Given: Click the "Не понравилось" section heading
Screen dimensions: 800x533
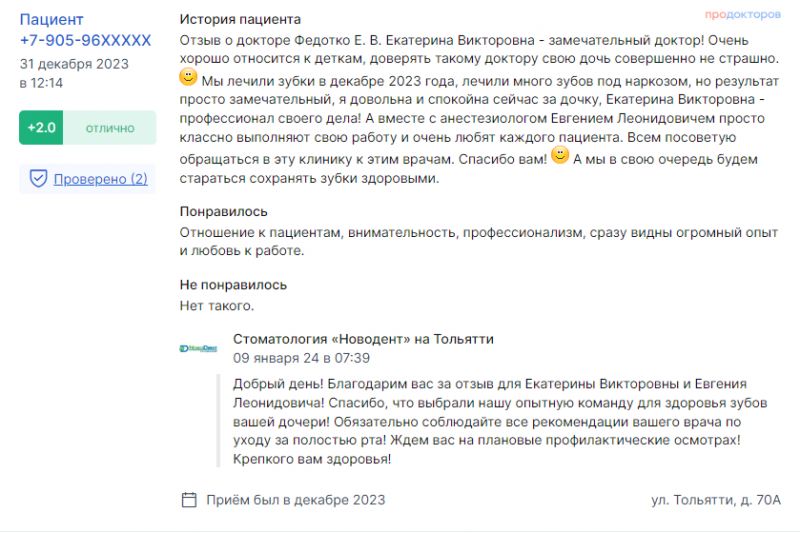Looking at the screenshot, I should point(233,285).
